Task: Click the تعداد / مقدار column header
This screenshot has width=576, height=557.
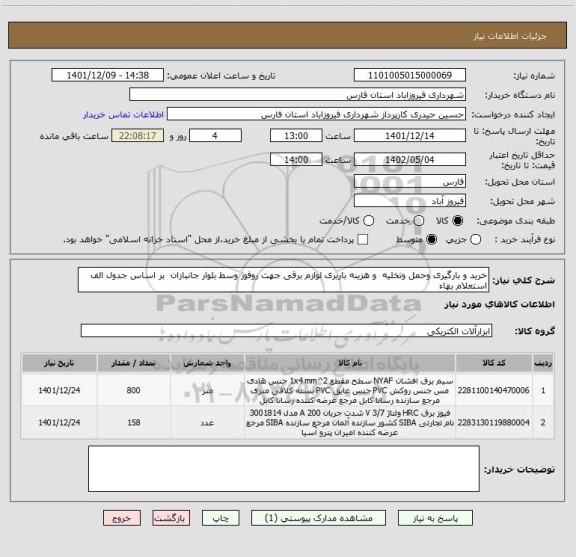Action: tap(133, 363)
